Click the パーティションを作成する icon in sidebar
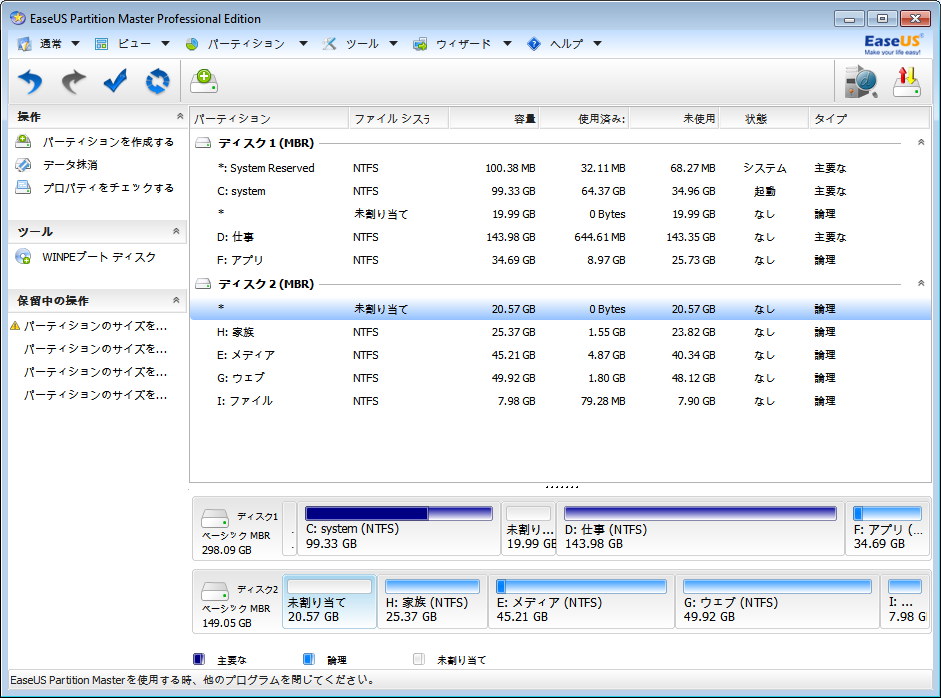This screenshot has width=941, height=698. 23,142
